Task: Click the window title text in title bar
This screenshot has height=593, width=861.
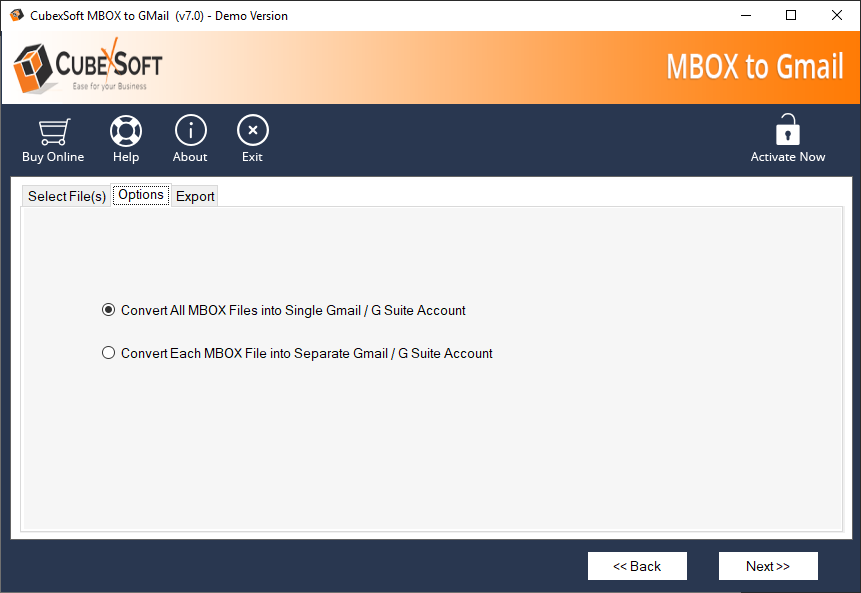Action: pos(160,16)
